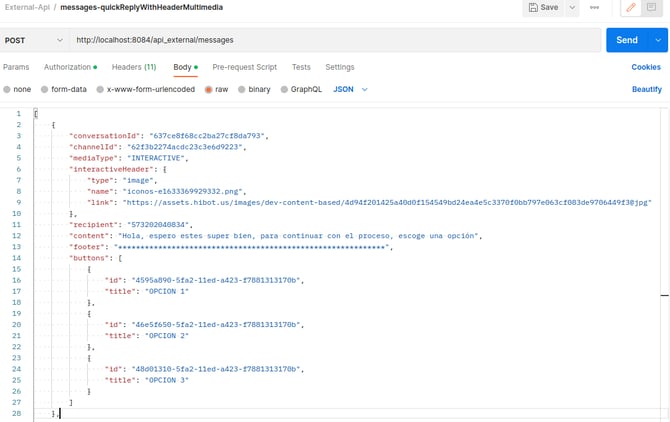Open the Pre-request Script tab

(x=244, y=67)
